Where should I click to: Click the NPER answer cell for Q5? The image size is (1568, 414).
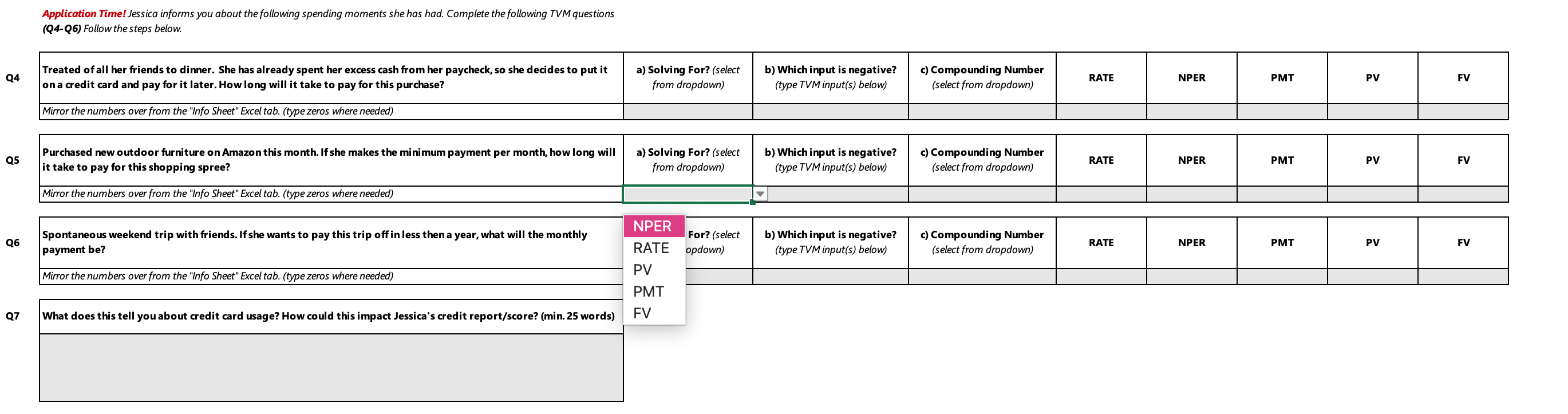coord(1191,193)
